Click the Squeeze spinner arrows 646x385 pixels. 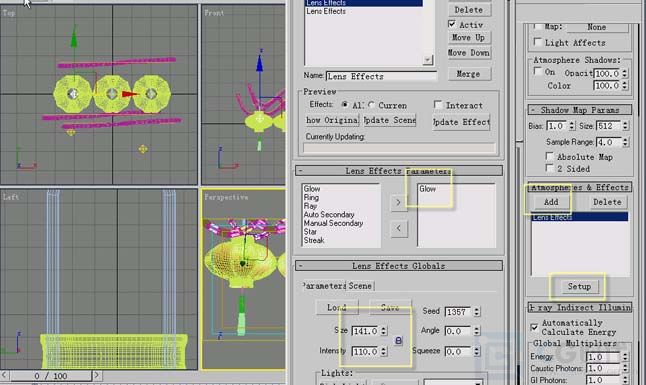click(x=477, y=352)
